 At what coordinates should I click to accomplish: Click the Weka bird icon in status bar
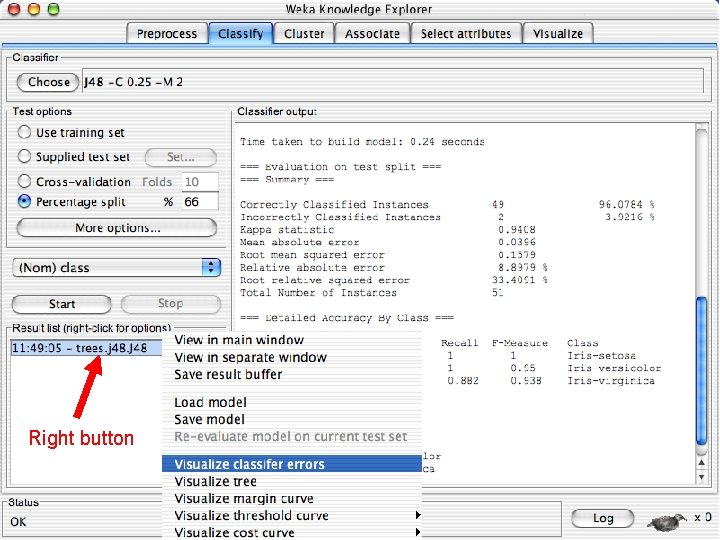pyautogui.click(x=667, y=521)
